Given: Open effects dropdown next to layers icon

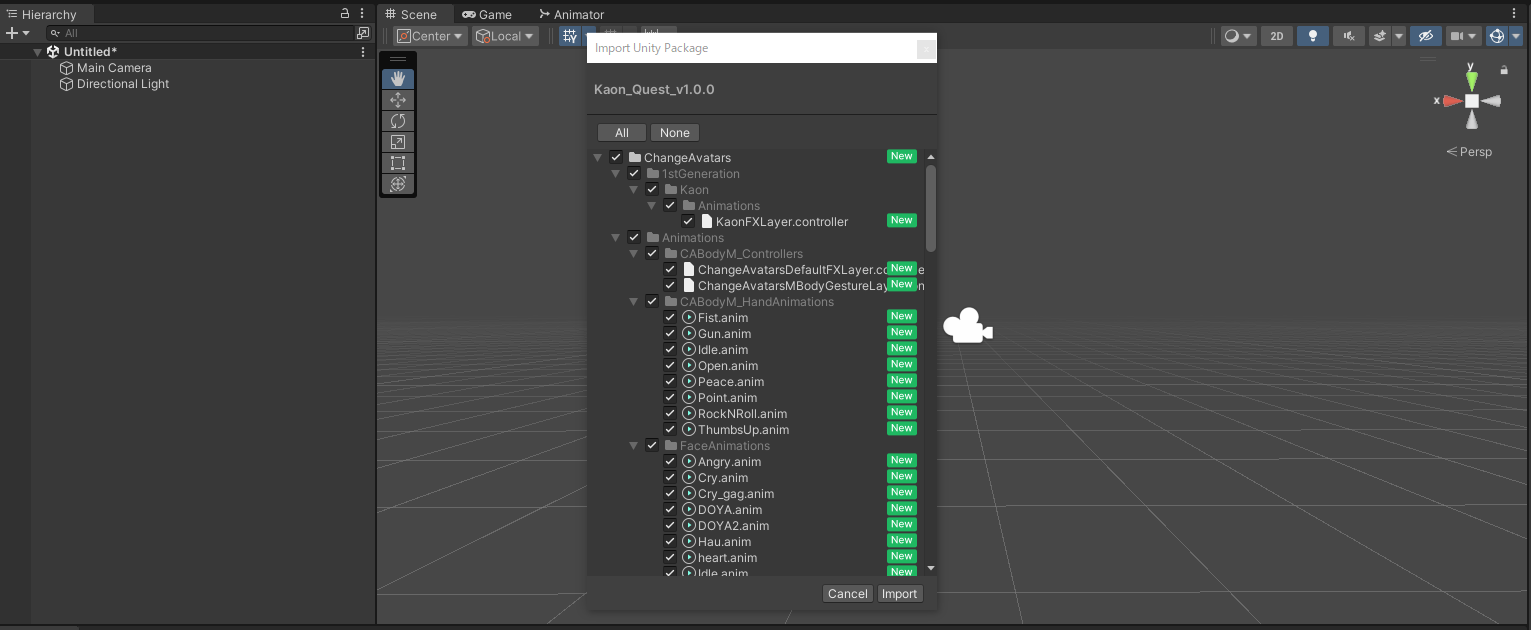Looking at the screenshot, I should tap(1399, 36).
